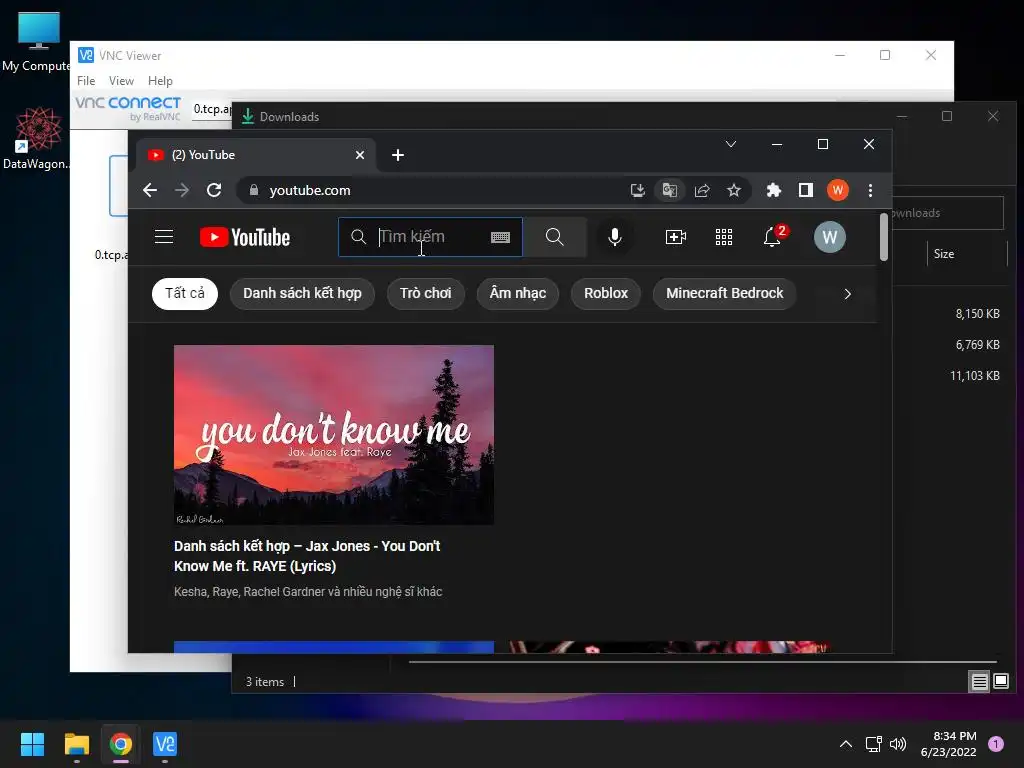Viewport: 1024px width, 768px height.
Task: Click the YouTube page vertical scrollbar
Action: (x=884, y=236)
